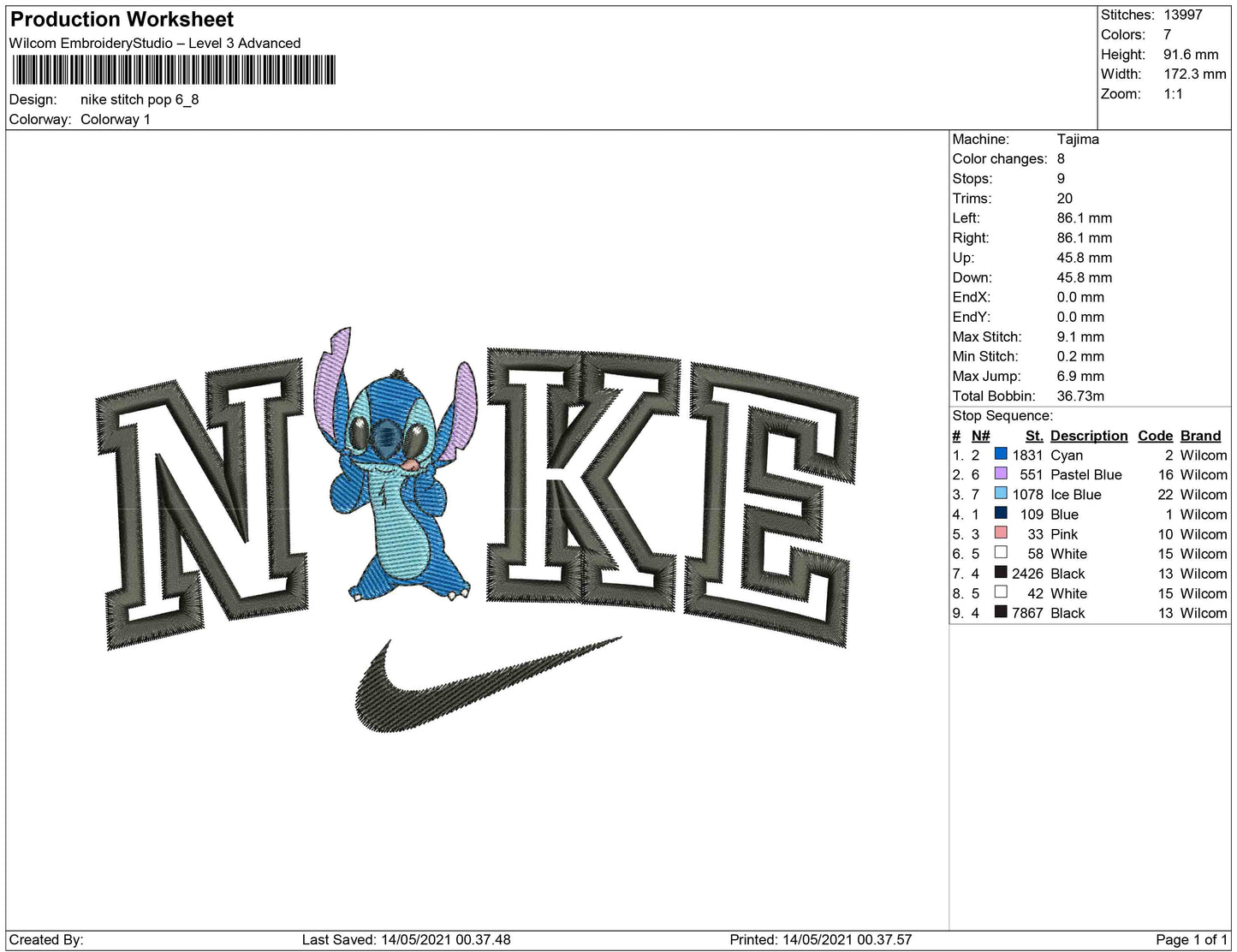The height and width of the screenshot is (952, 1237).
Task: Click the White swatch with 42 stitches
Action: click(1000, 592)
